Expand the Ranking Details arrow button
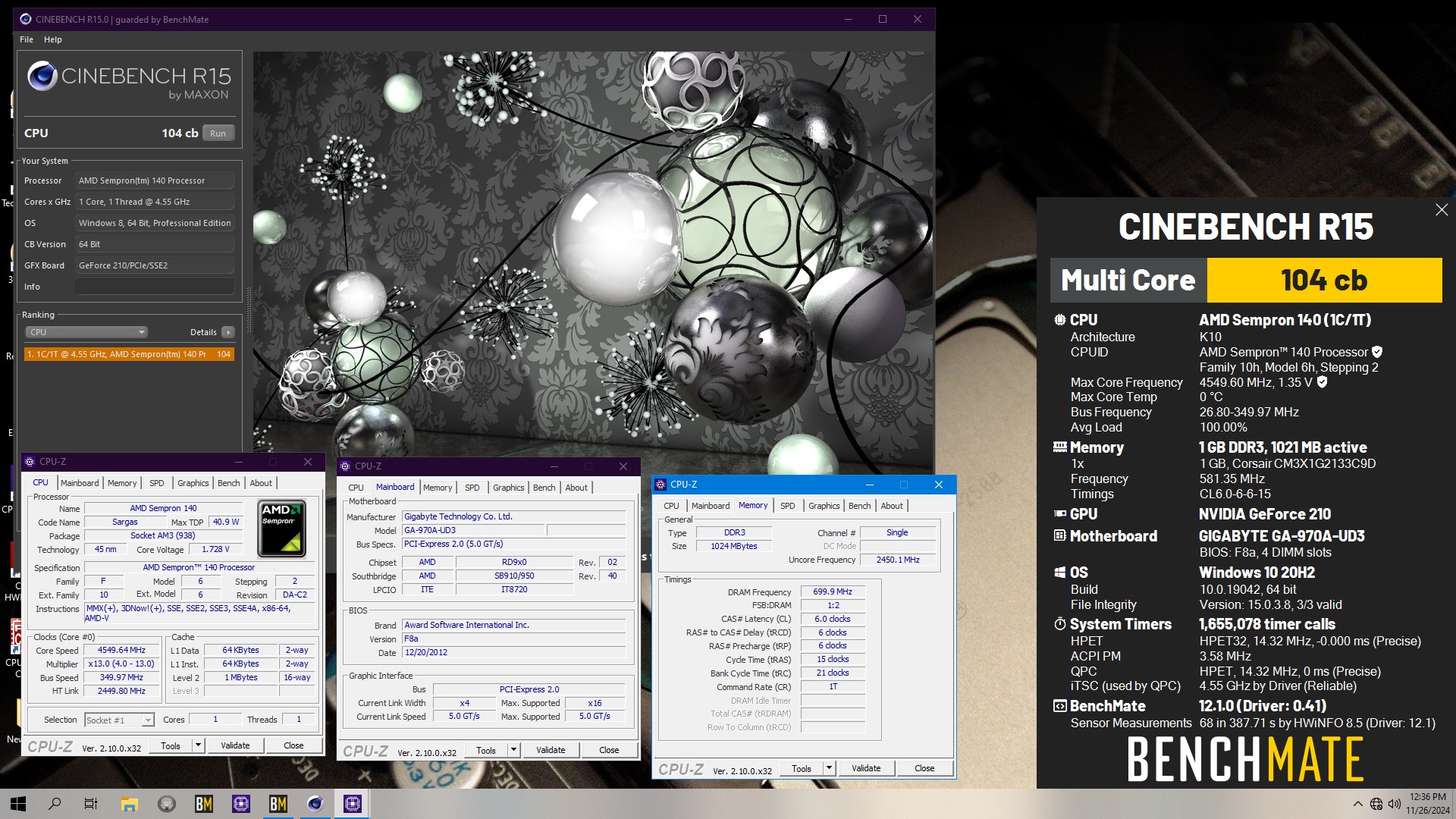The height and width of the screenshot is (819, 1456). 228,332
